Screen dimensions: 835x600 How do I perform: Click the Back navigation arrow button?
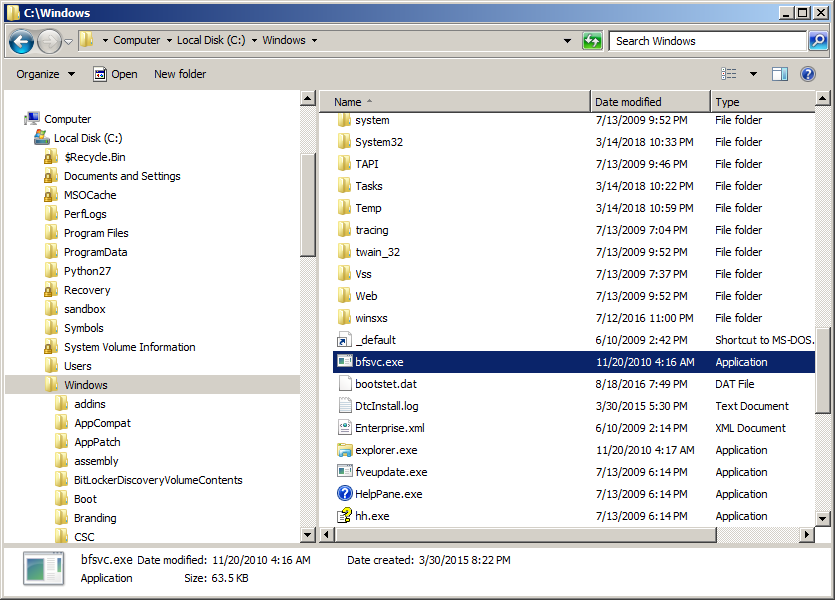point(22,41)
